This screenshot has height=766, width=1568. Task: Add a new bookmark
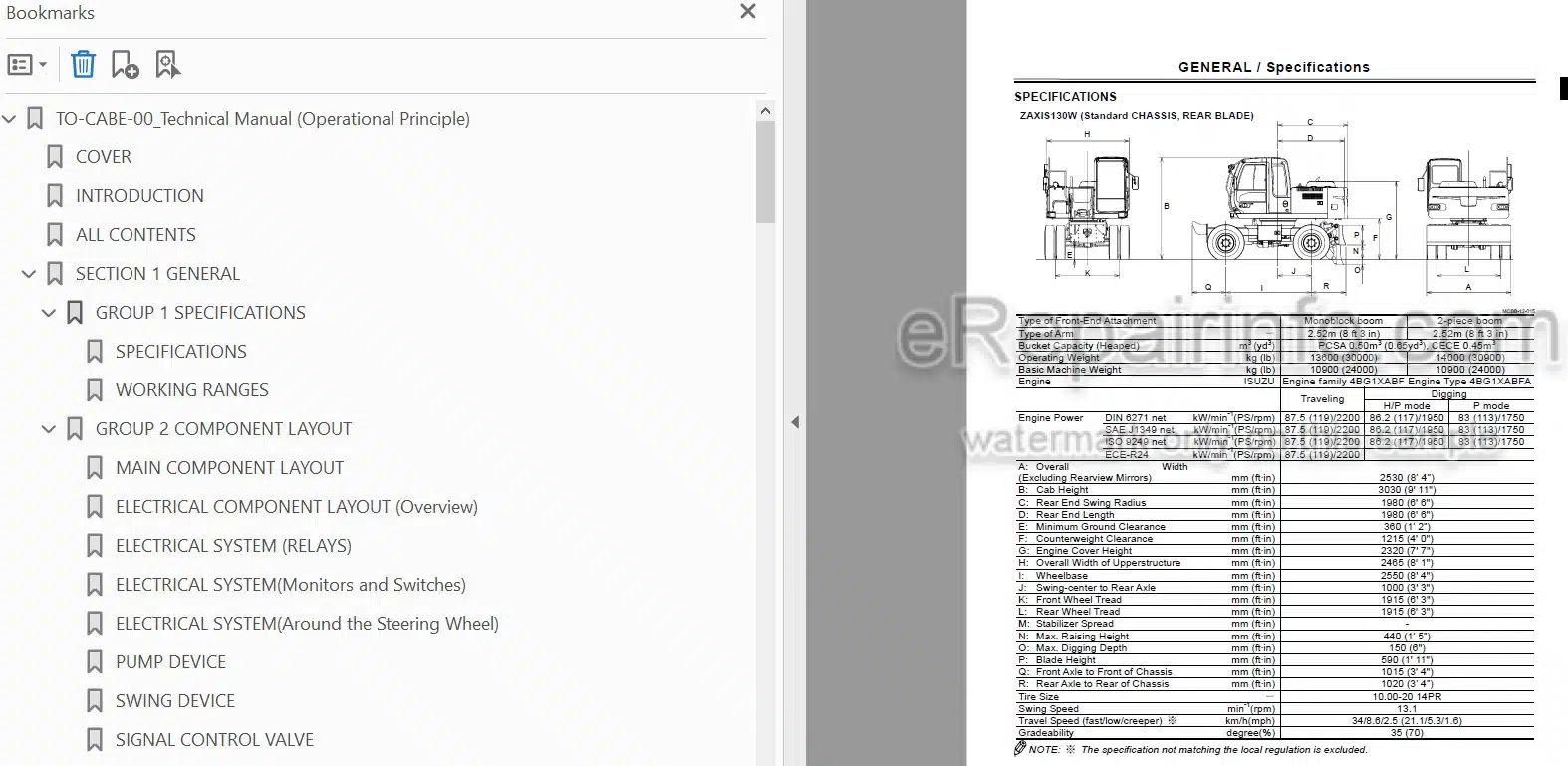point(125,65)
